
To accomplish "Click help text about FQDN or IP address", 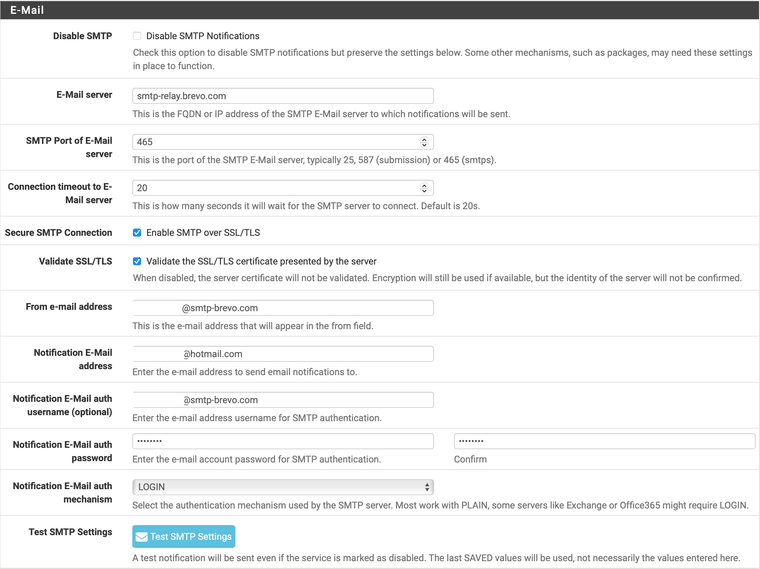I will [321, 114].
